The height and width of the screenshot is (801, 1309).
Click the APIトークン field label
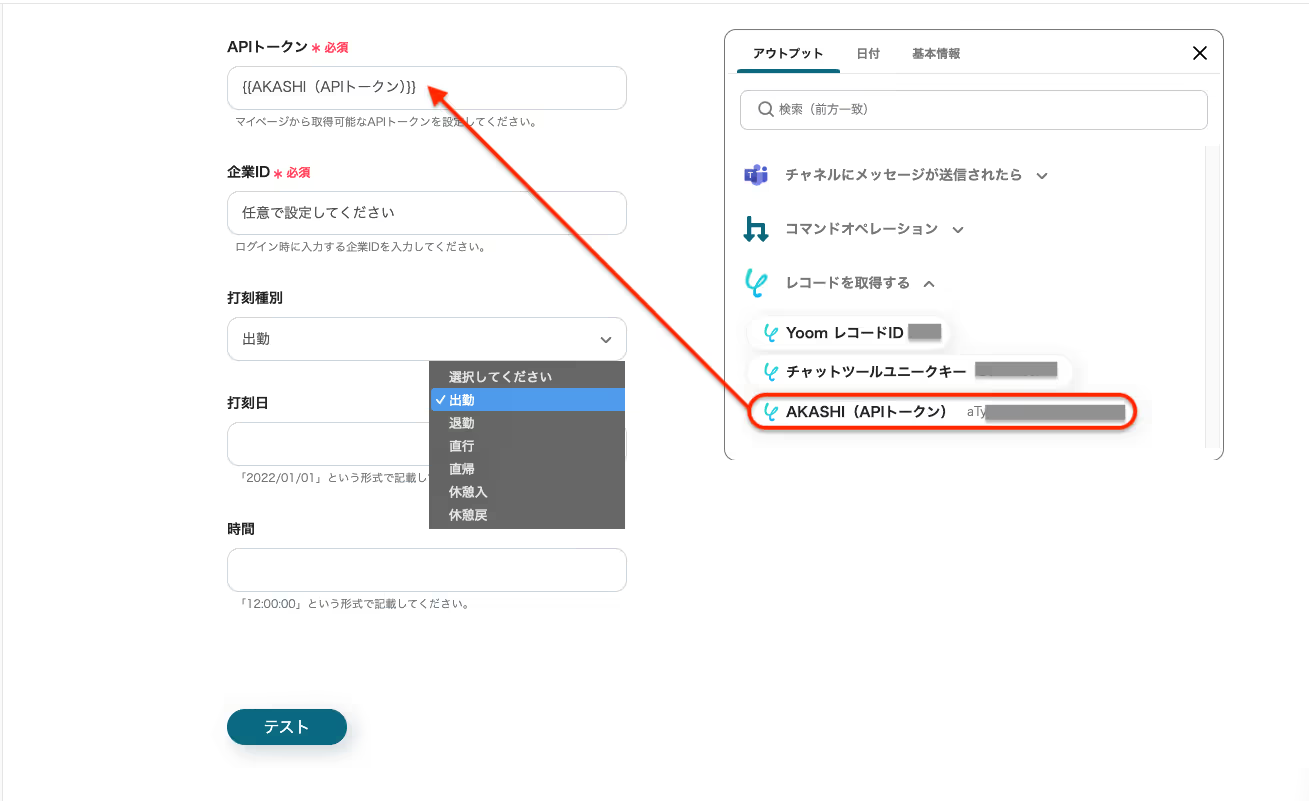(268, 47)
